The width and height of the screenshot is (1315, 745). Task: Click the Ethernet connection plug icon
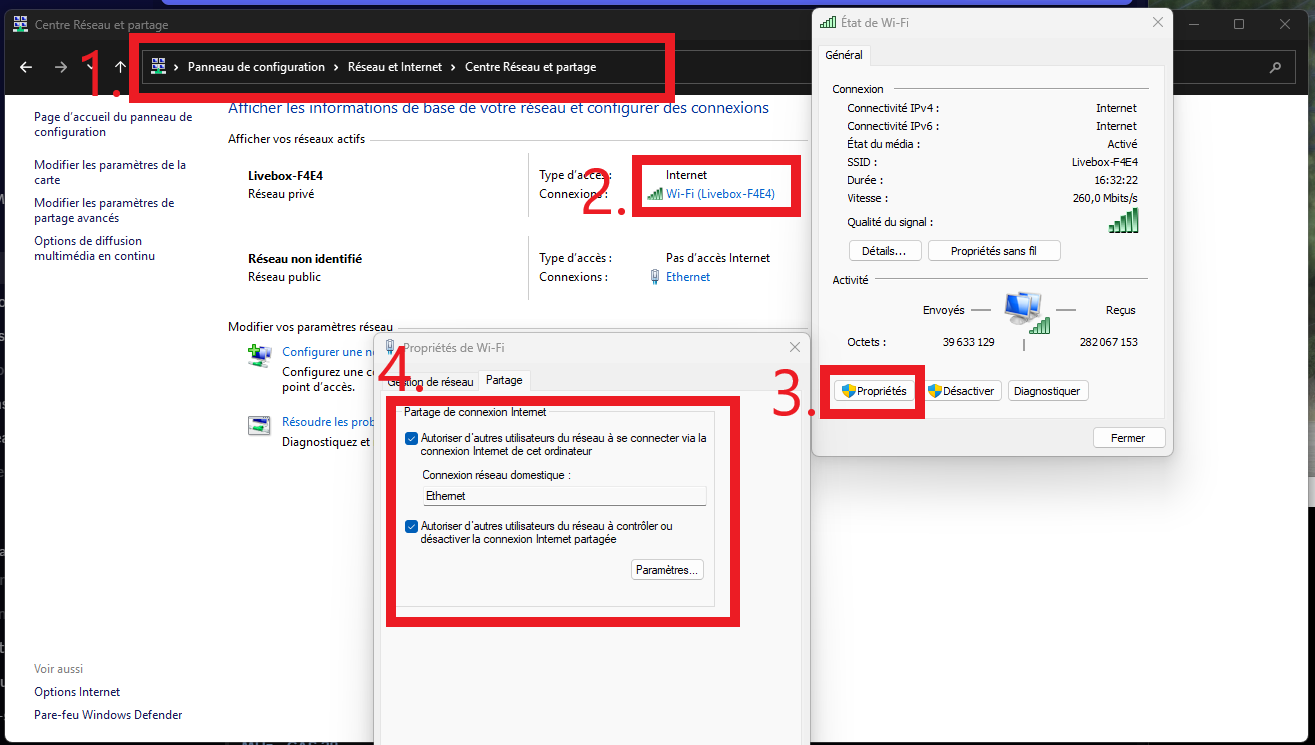coord(654,277)
